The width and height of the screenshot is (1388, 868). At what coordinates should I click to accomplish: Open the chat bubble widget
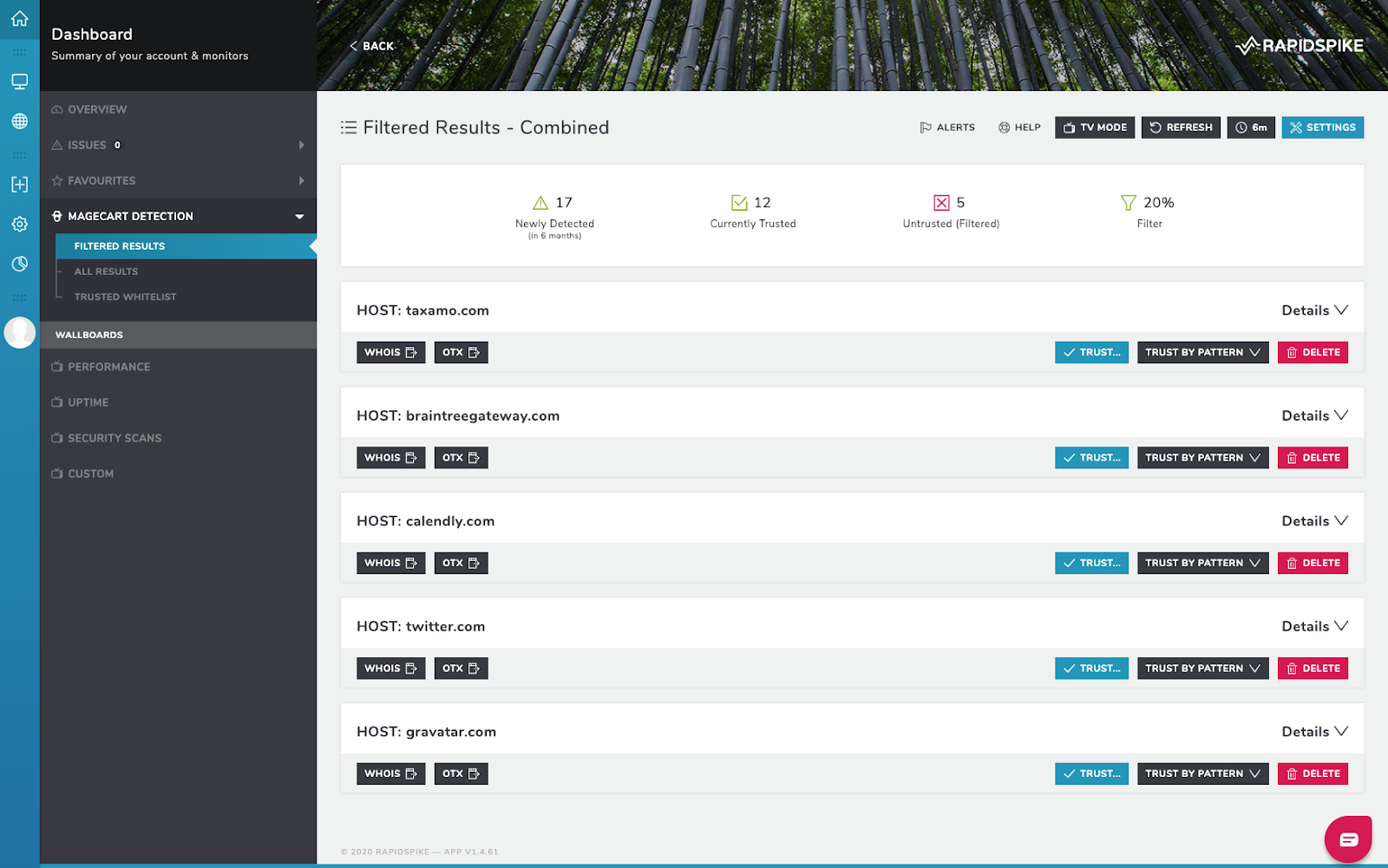tap(1348, 839)
